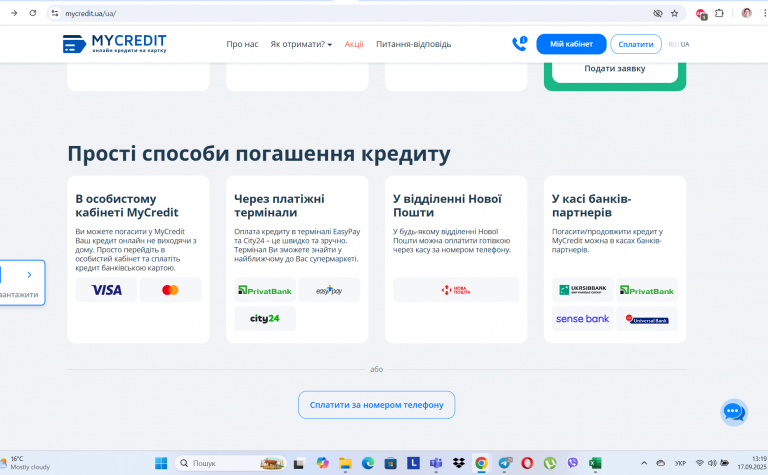Switch site language to UA

pyautogui.click(x=685, y=44)
